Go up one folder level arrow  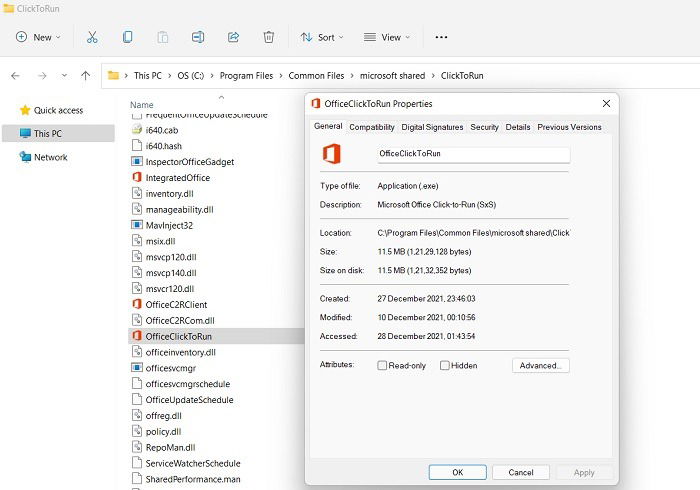85,75
